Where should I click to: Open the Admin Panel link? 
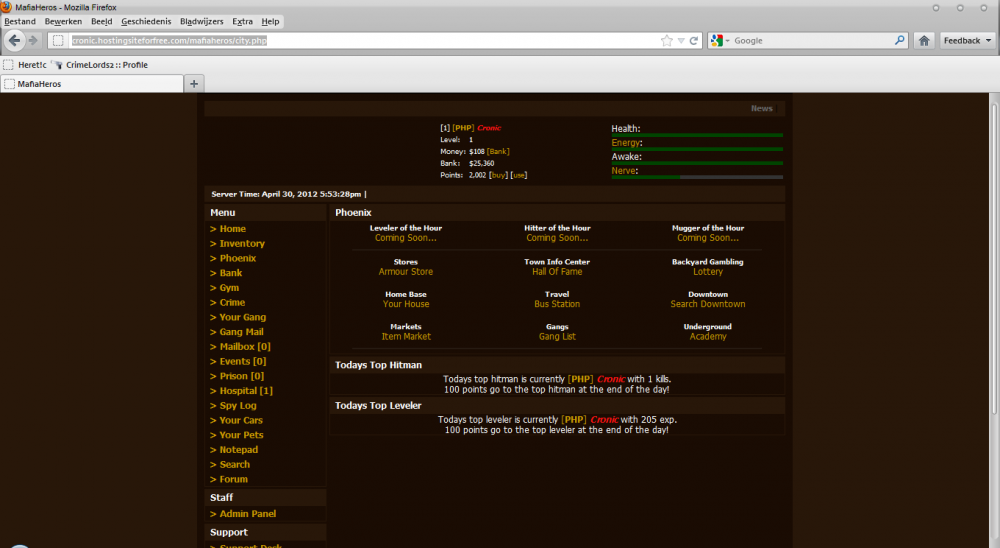pyautogui.click(x=247, y=514)
